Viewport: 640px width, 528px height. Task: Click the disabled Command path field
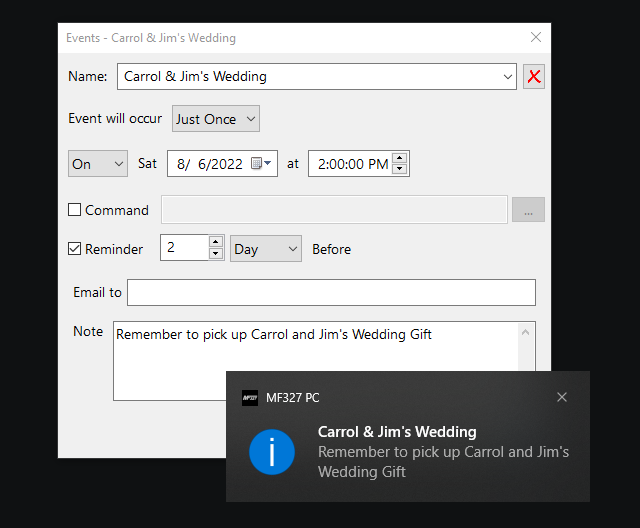pos(334,210)
